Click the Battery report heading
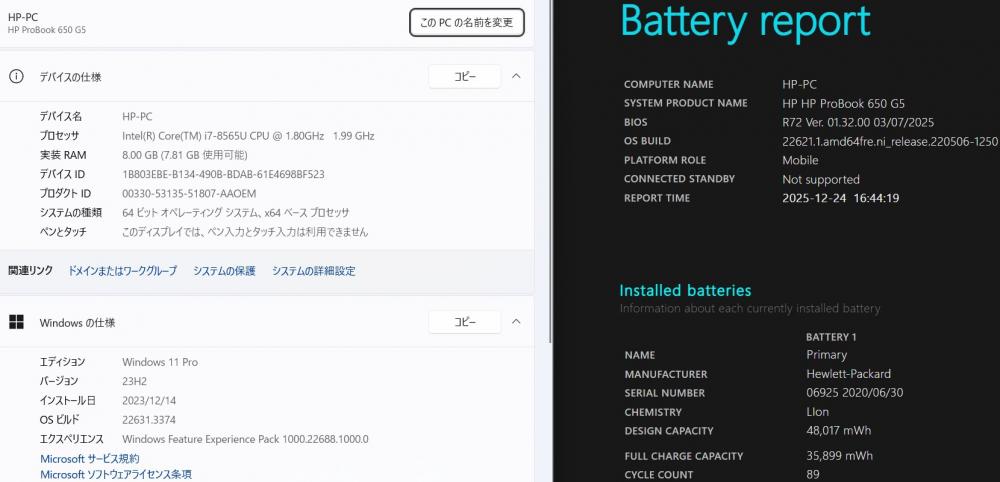The height and width of the screenshot is (482, 1000). 745,20
